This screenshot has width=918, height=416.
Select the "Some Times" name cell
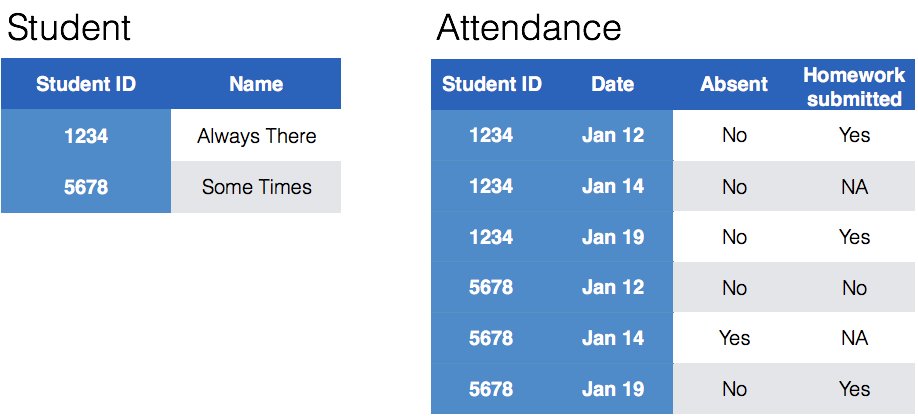click(x=256, y=187)
